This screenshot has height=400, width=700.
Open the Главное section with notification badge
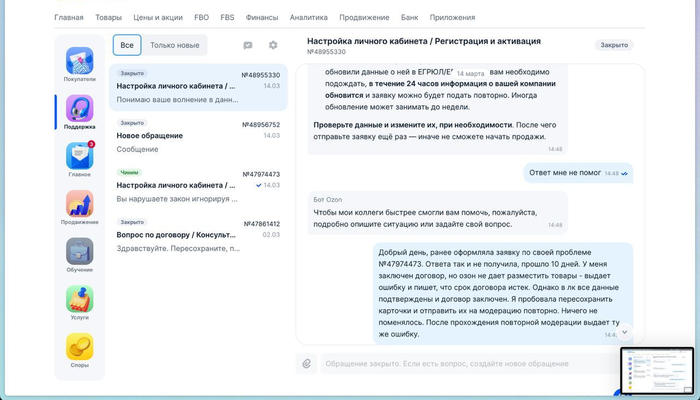(79, 158)
